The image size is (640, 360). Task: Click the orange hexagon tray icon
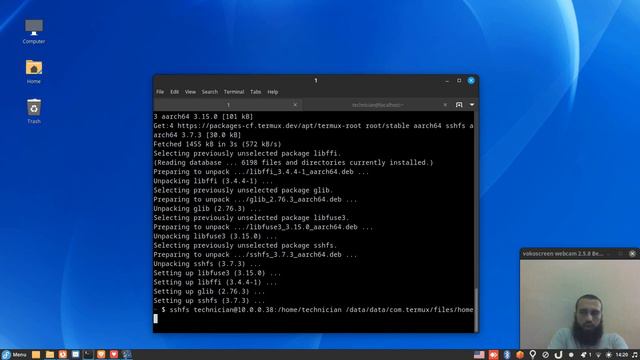pyautogui.click(x=520, y=355)
